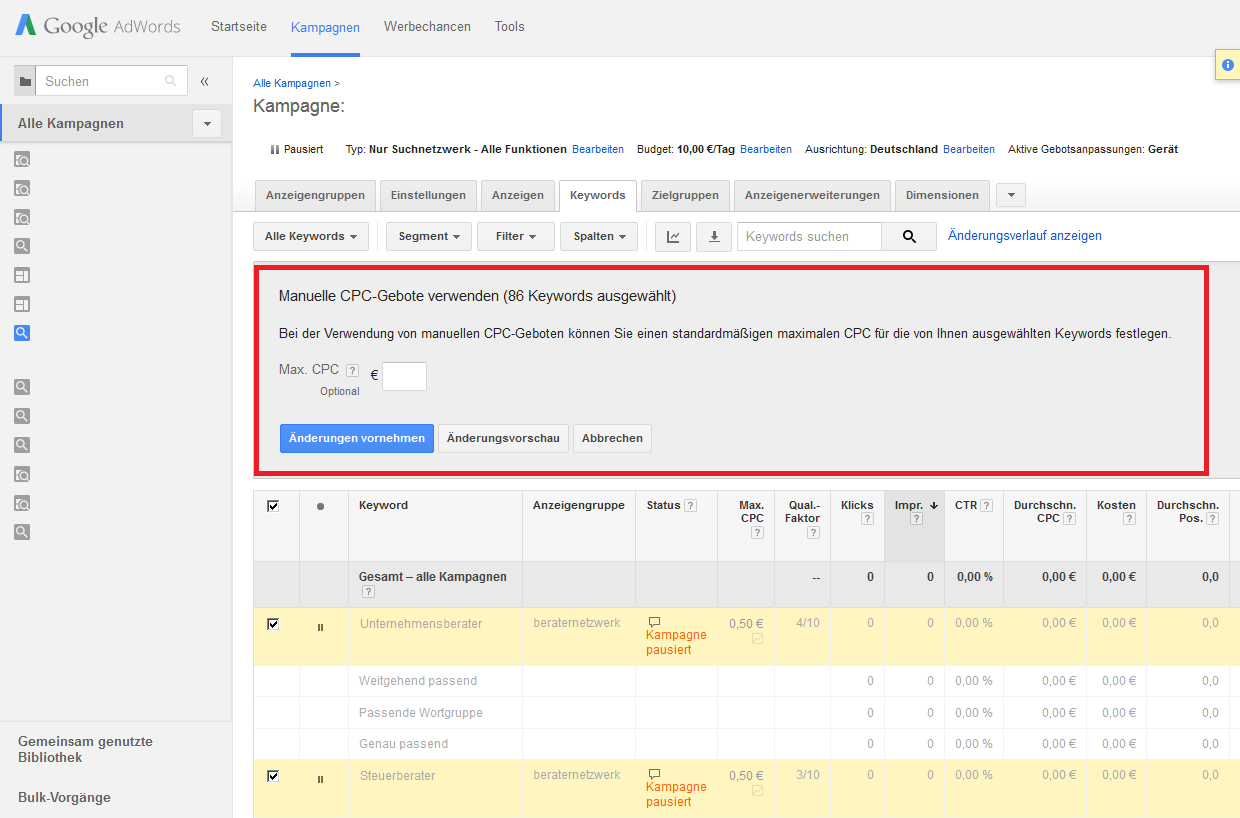The height and width of the screenshot is (818, 1240).
Task: Click the Änderungsvorschau button
Action: [503, 438]
